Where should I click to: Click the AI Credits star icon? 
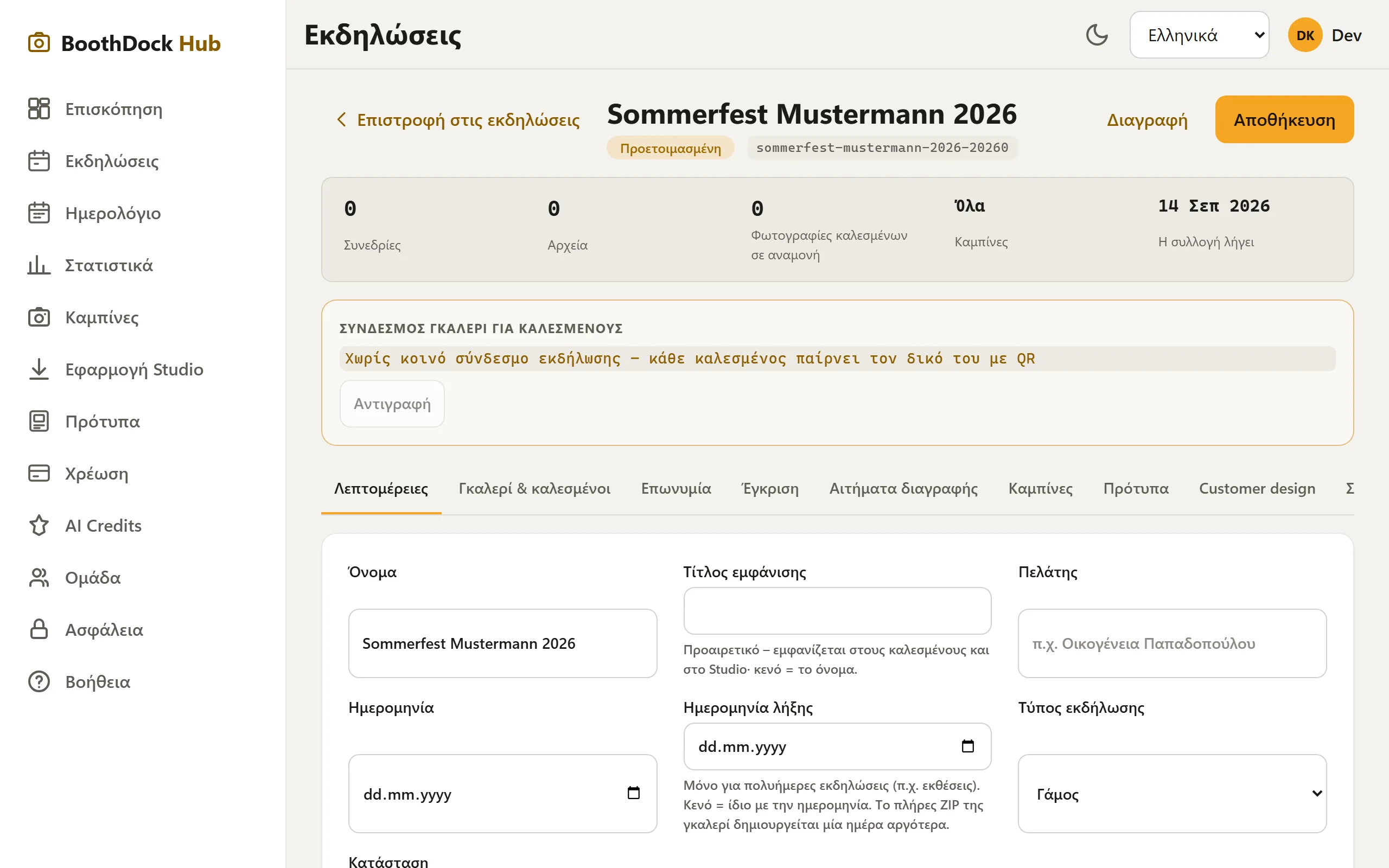click(39, 525)
